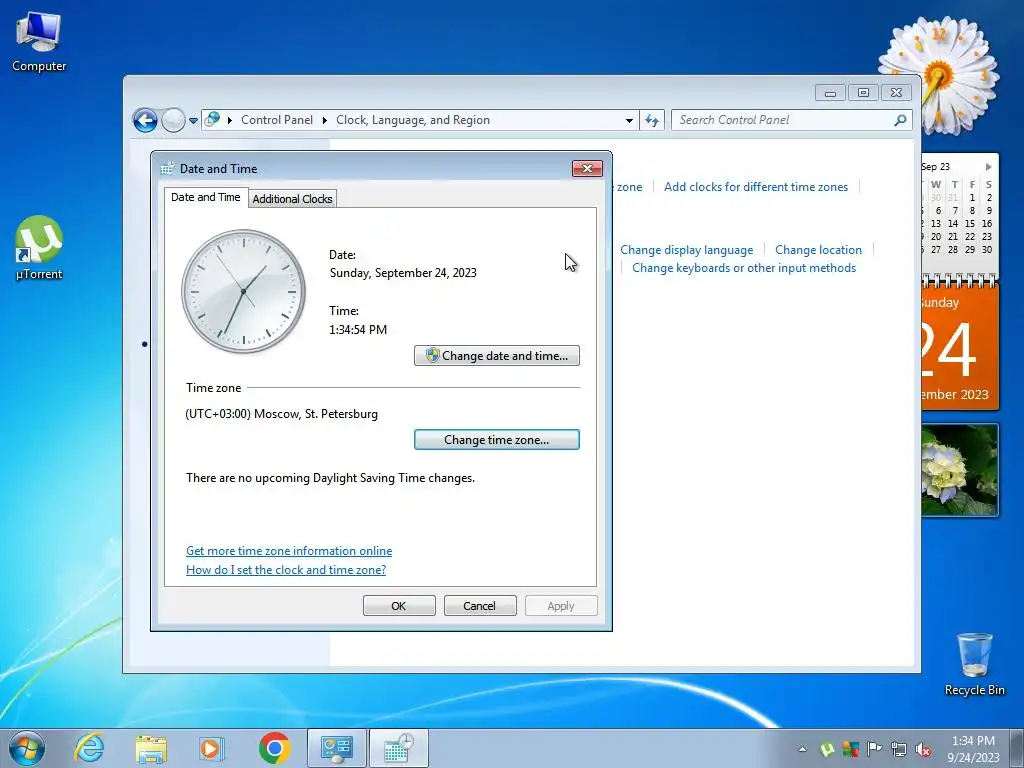Select day 21 in the calendar gadget
The width and height of the screenshot is (1024, 768).
(x=953, y=236)
